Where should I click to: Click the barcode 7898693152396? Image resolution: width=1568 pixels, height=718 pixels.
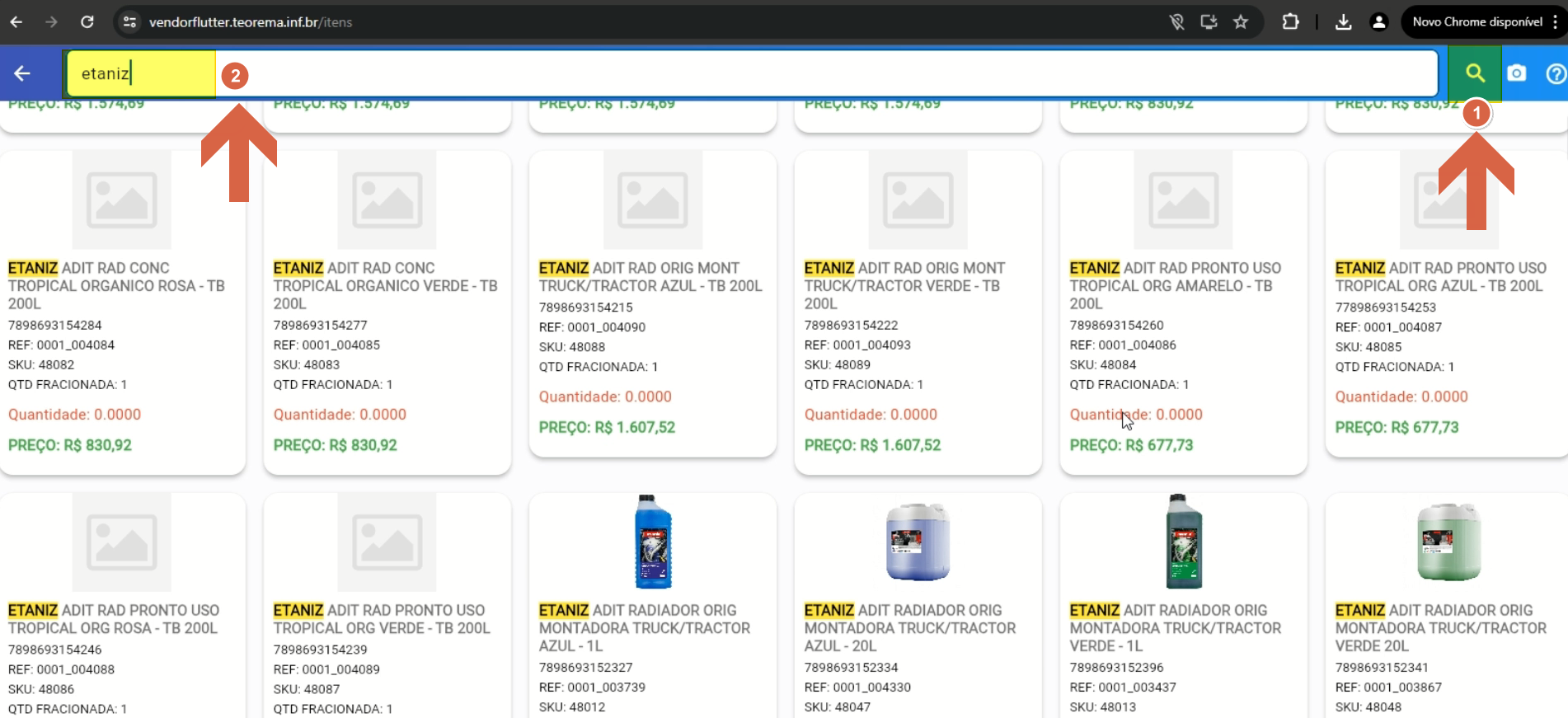pos(1117,668)
